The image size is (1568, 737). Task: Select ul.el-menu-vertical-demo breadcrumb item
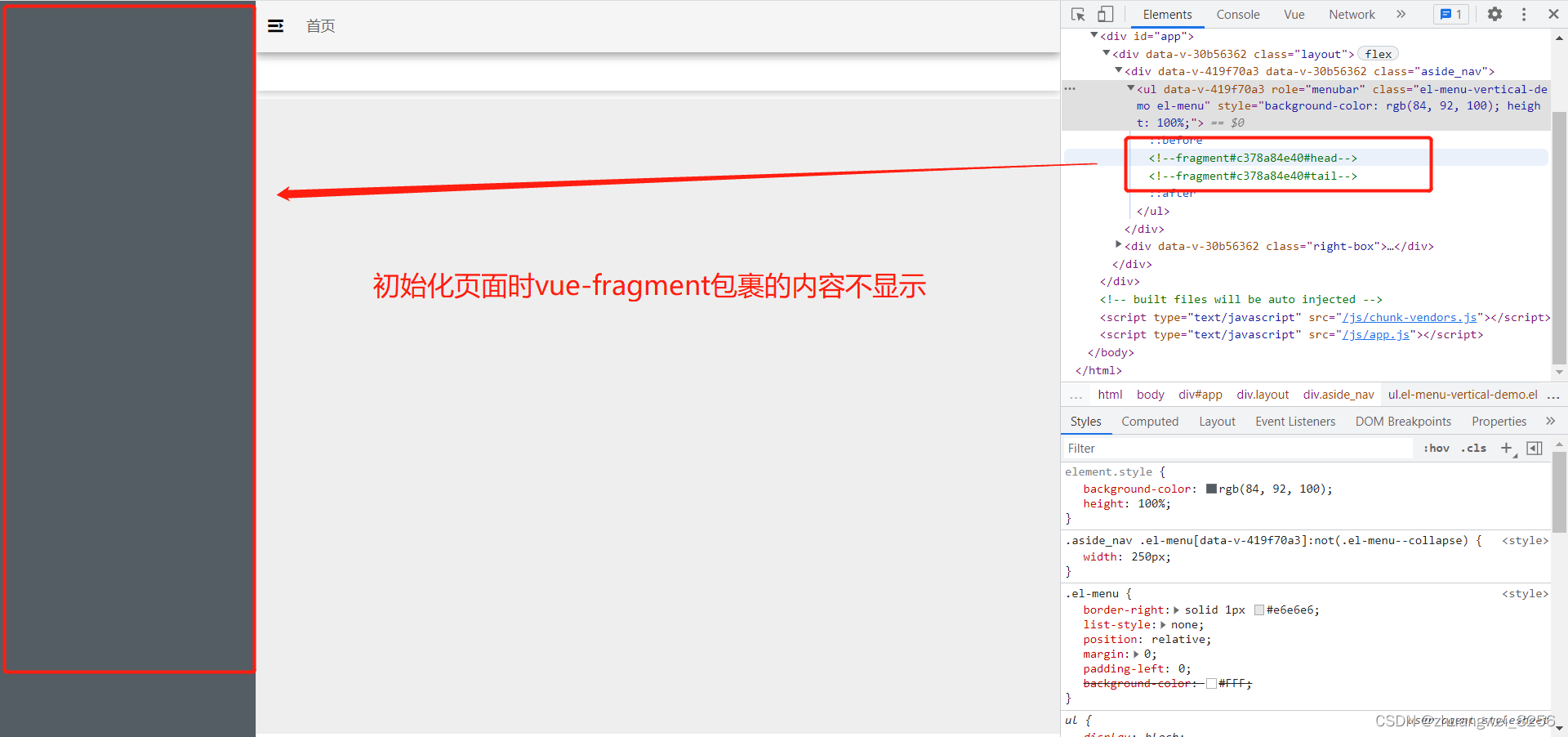[1463, 395]
